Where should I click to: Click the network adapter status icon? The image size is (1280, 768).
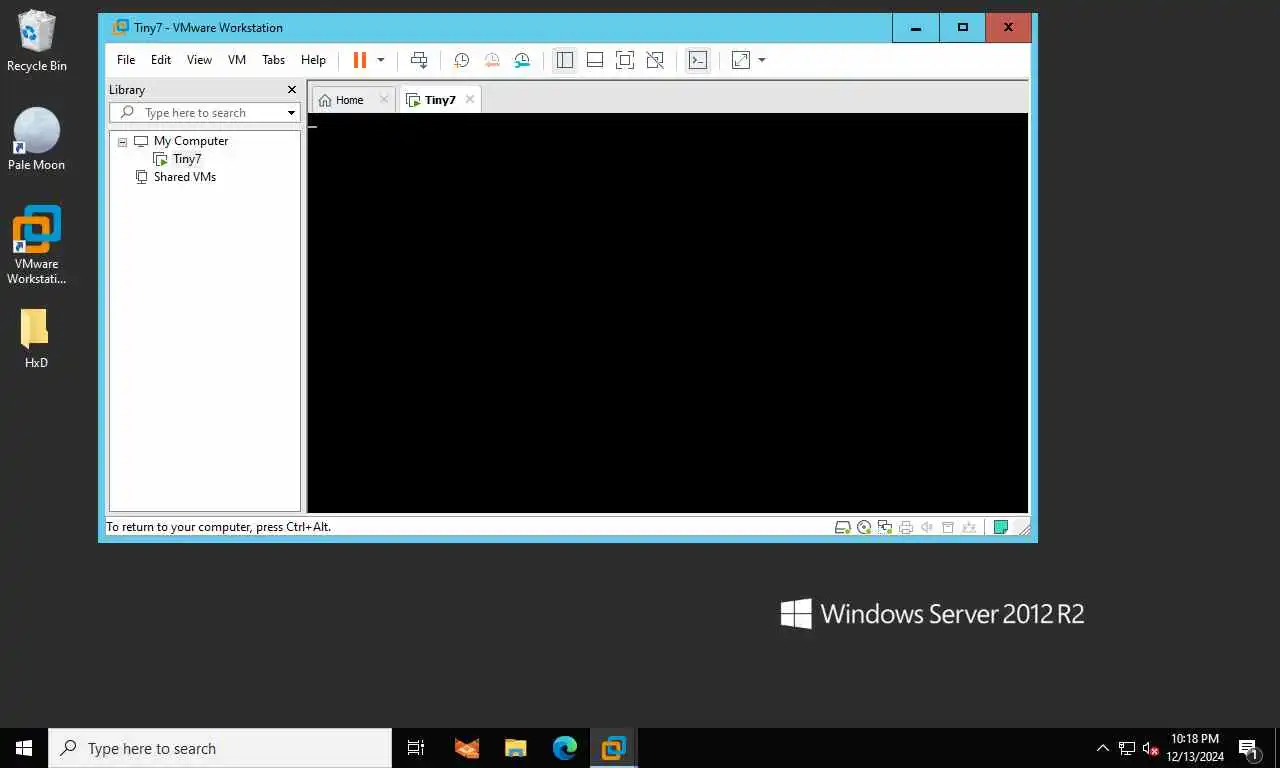(885, 527)
